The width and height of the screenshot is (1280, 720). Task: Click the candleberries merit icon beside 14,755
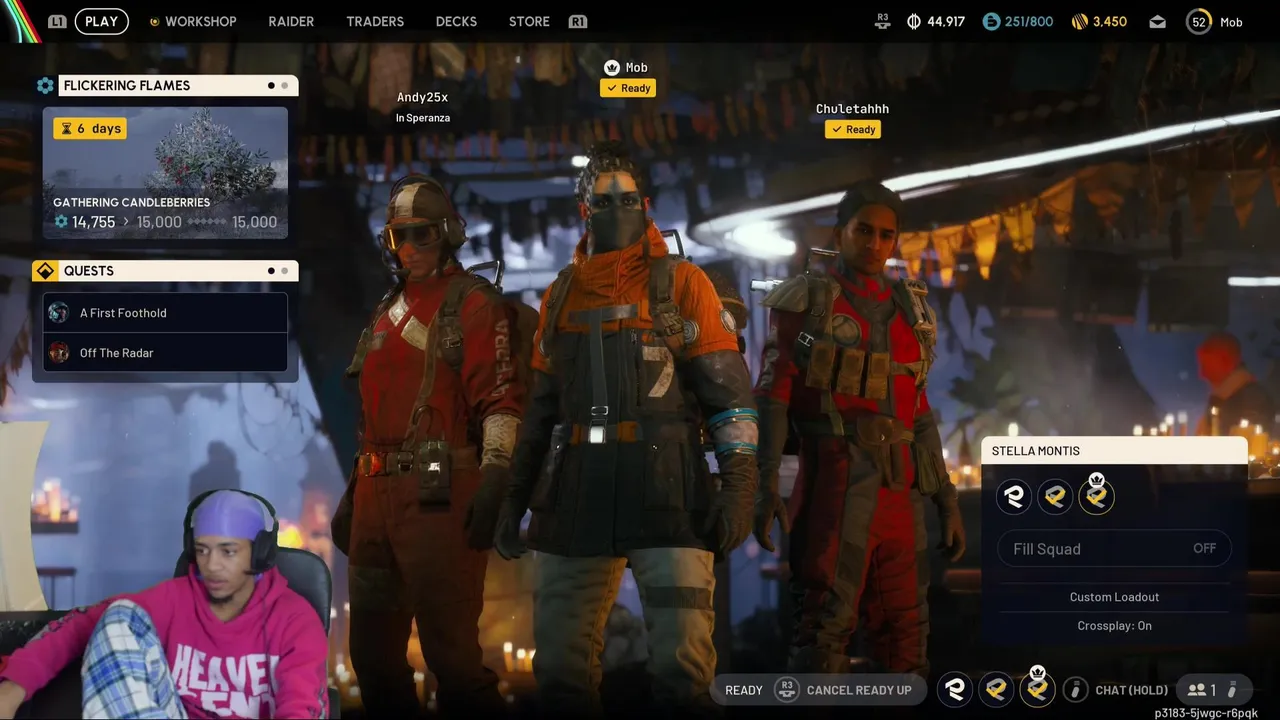click(61, 222)
